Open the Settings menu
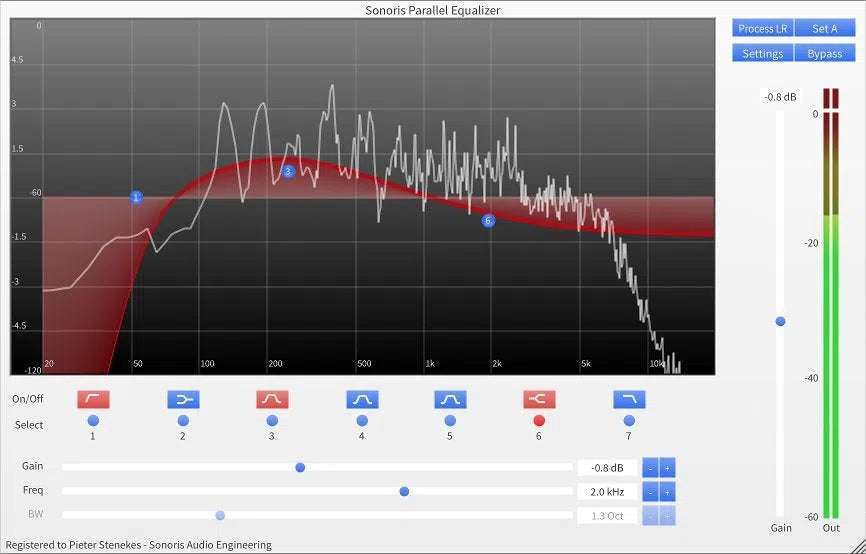The width and height of the screenshot is (866, 554). (763, 53)
